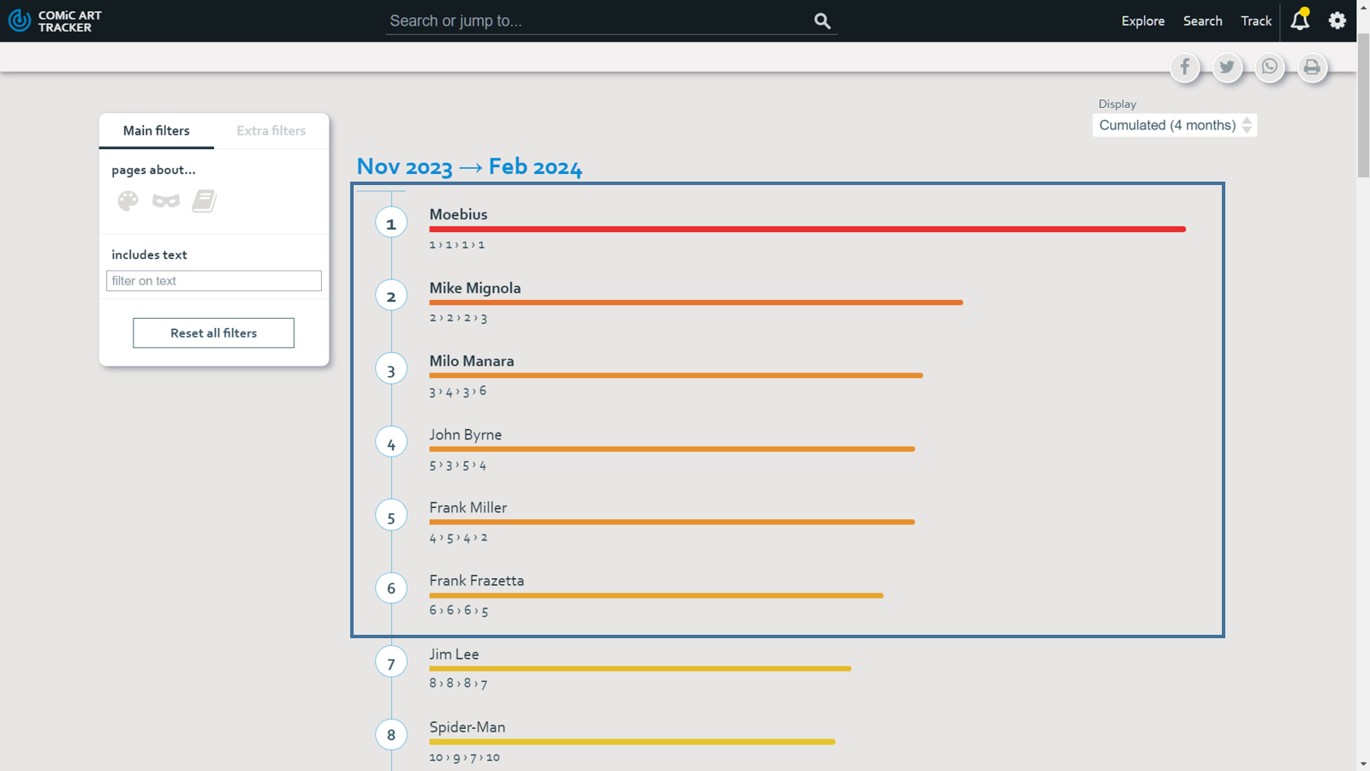Viewport: 1370px width, 771px height.
Task: Click the magnifier search icon
Action: coord(822,21)
